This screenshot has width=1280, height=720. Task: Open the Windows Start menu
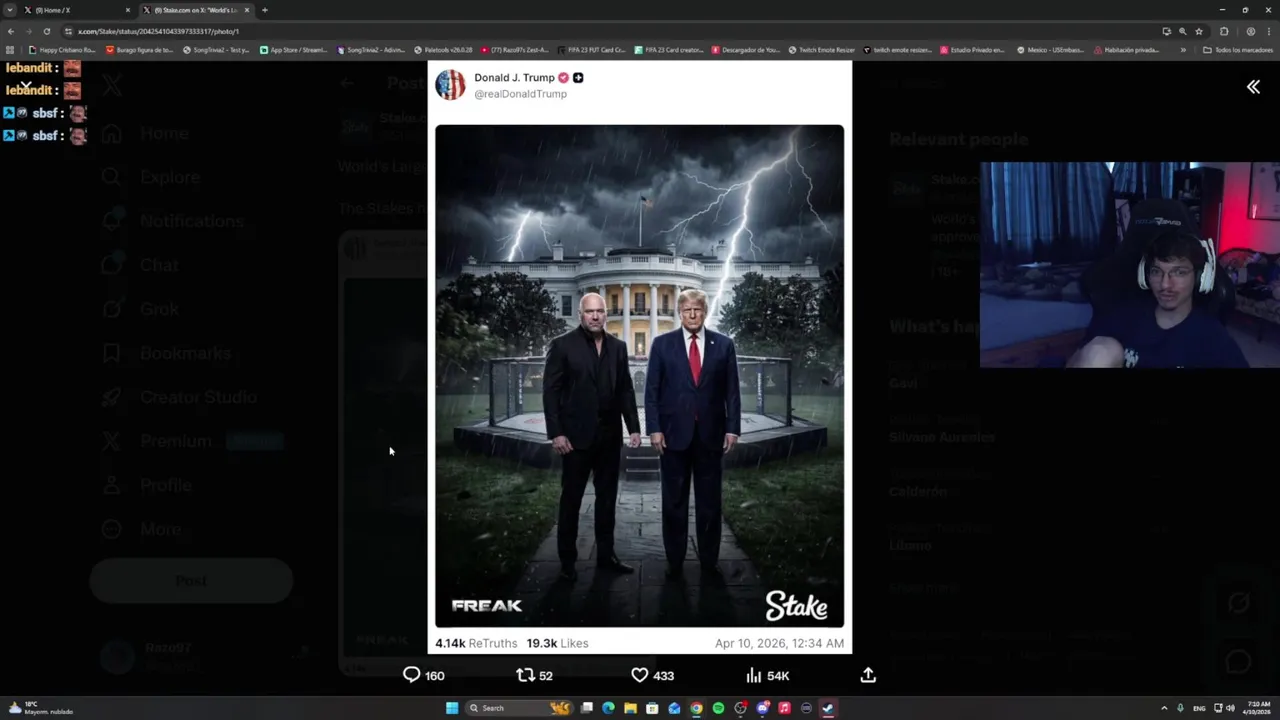[452, 708]
